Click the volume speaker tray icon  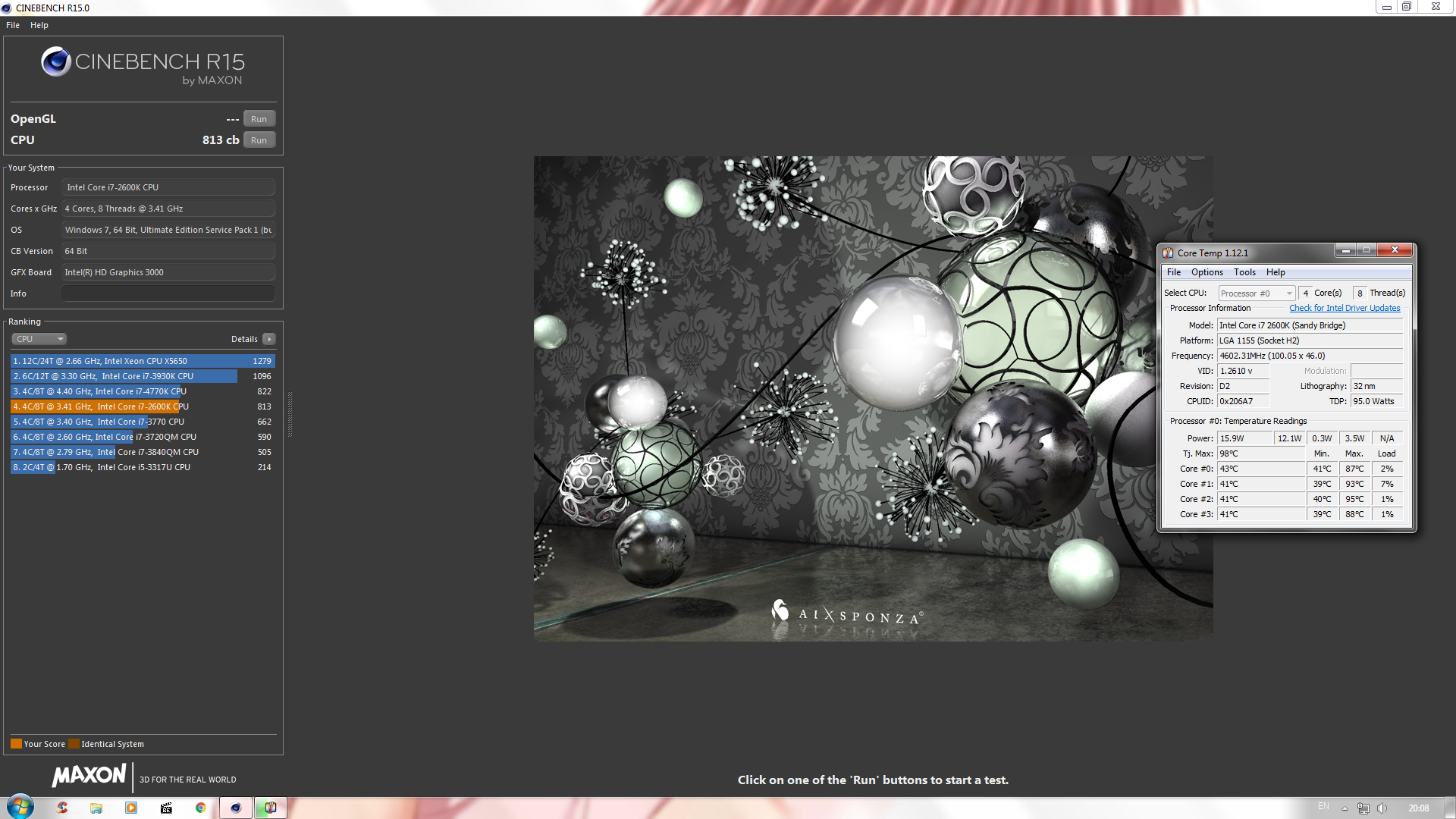(1382, 808)
